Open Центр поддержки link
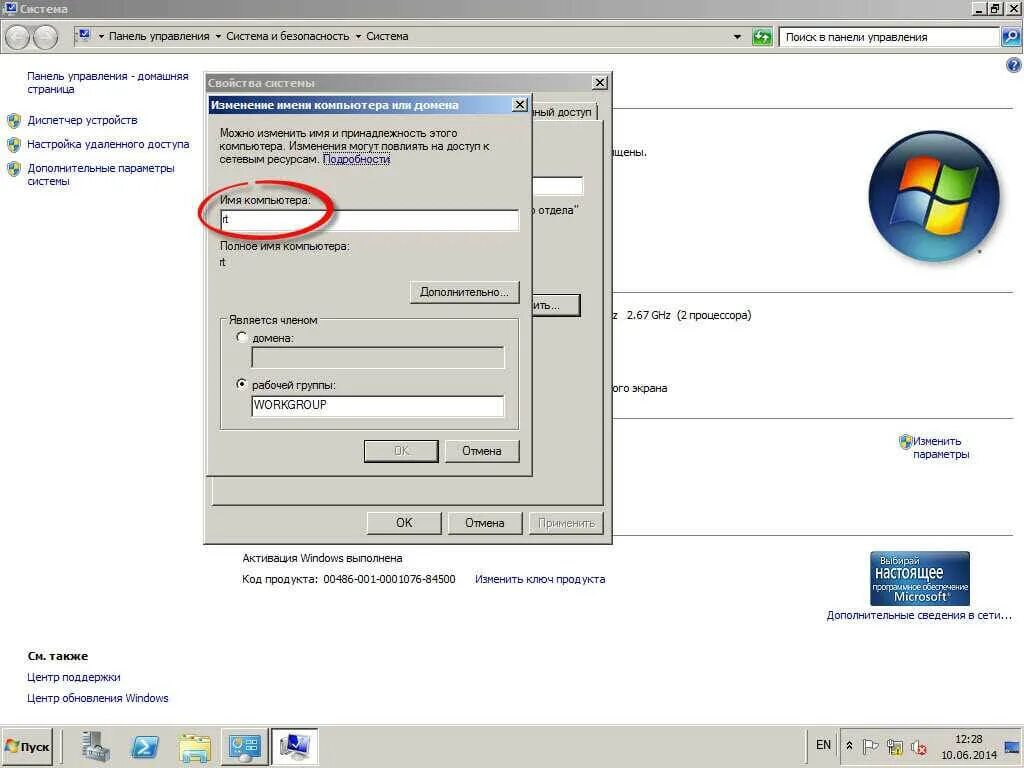 pos(74,677)
